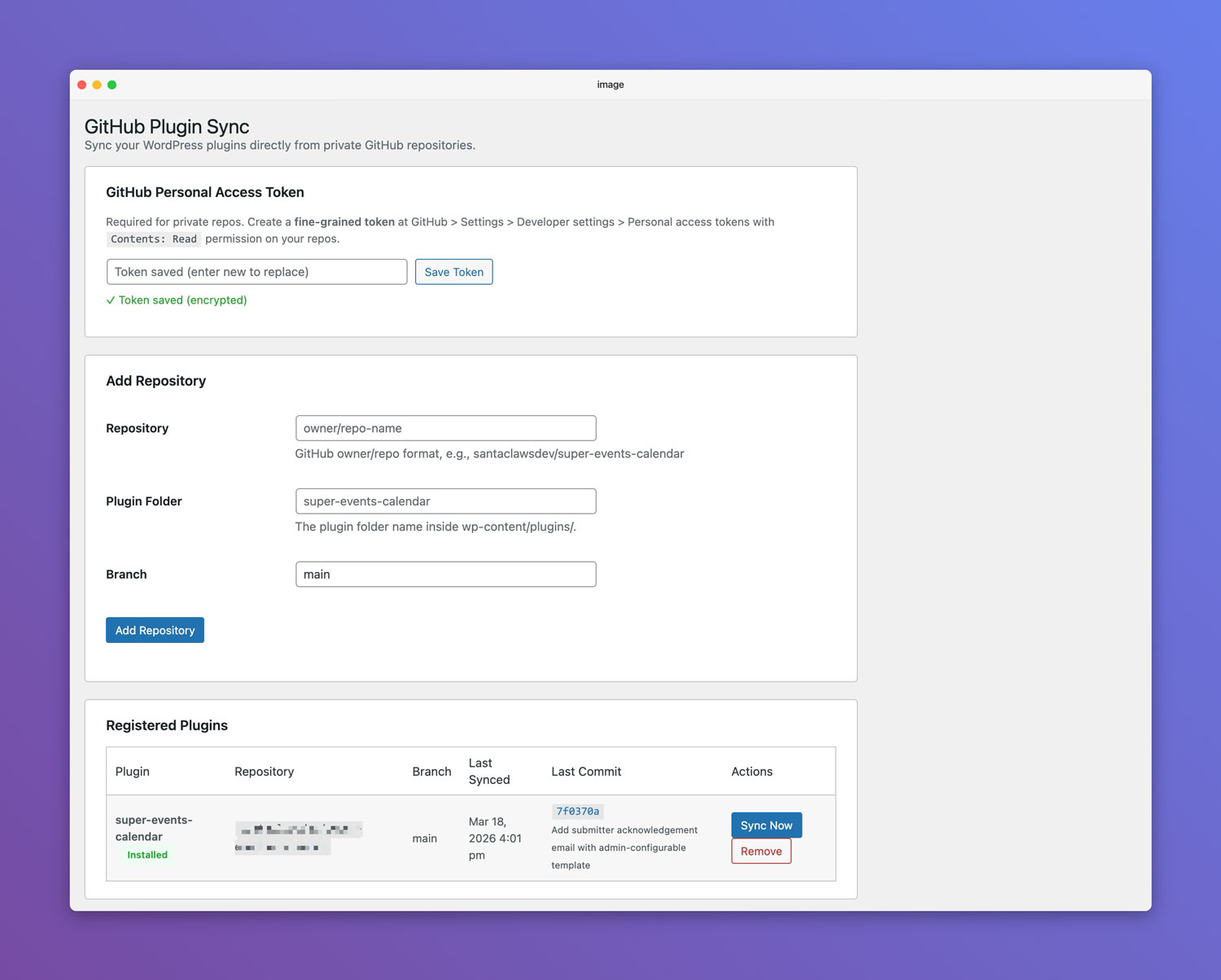The image size is (1221, 980).
Task: Focus the GitHub token input field
Action: (256, 272)
